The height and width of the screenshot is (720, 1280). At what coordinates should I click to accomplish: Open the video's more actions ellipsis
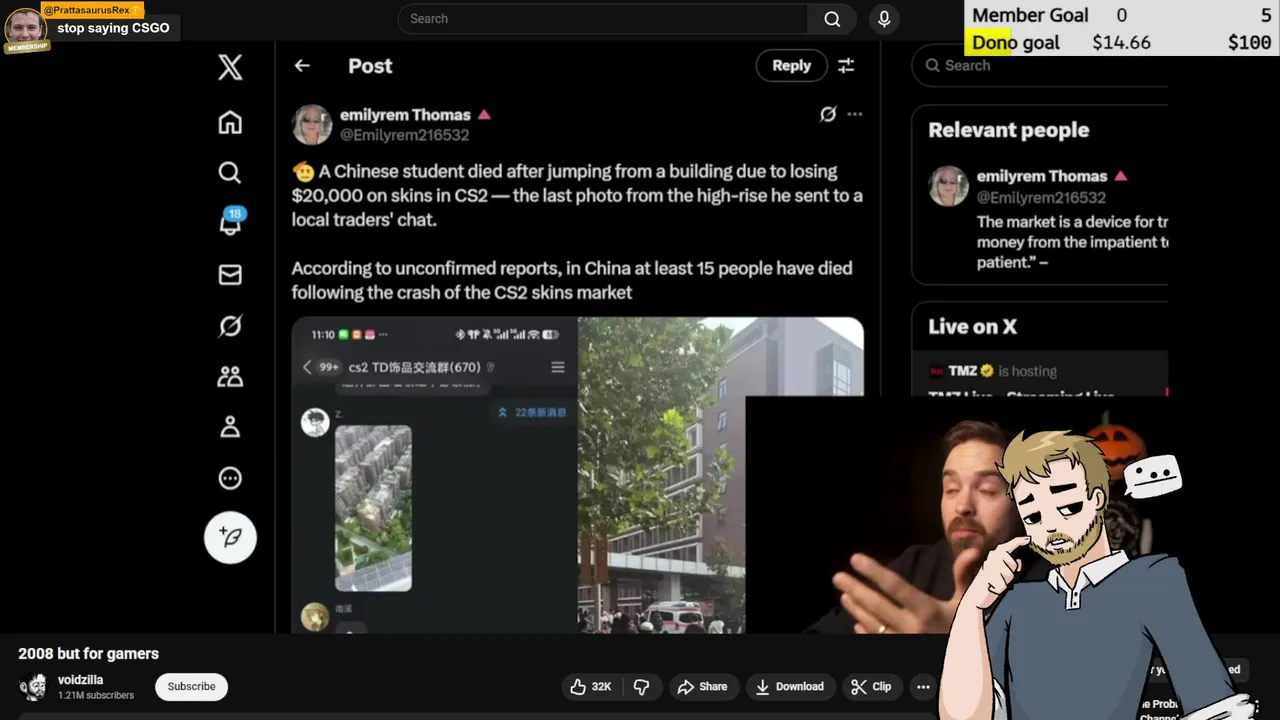923,687
